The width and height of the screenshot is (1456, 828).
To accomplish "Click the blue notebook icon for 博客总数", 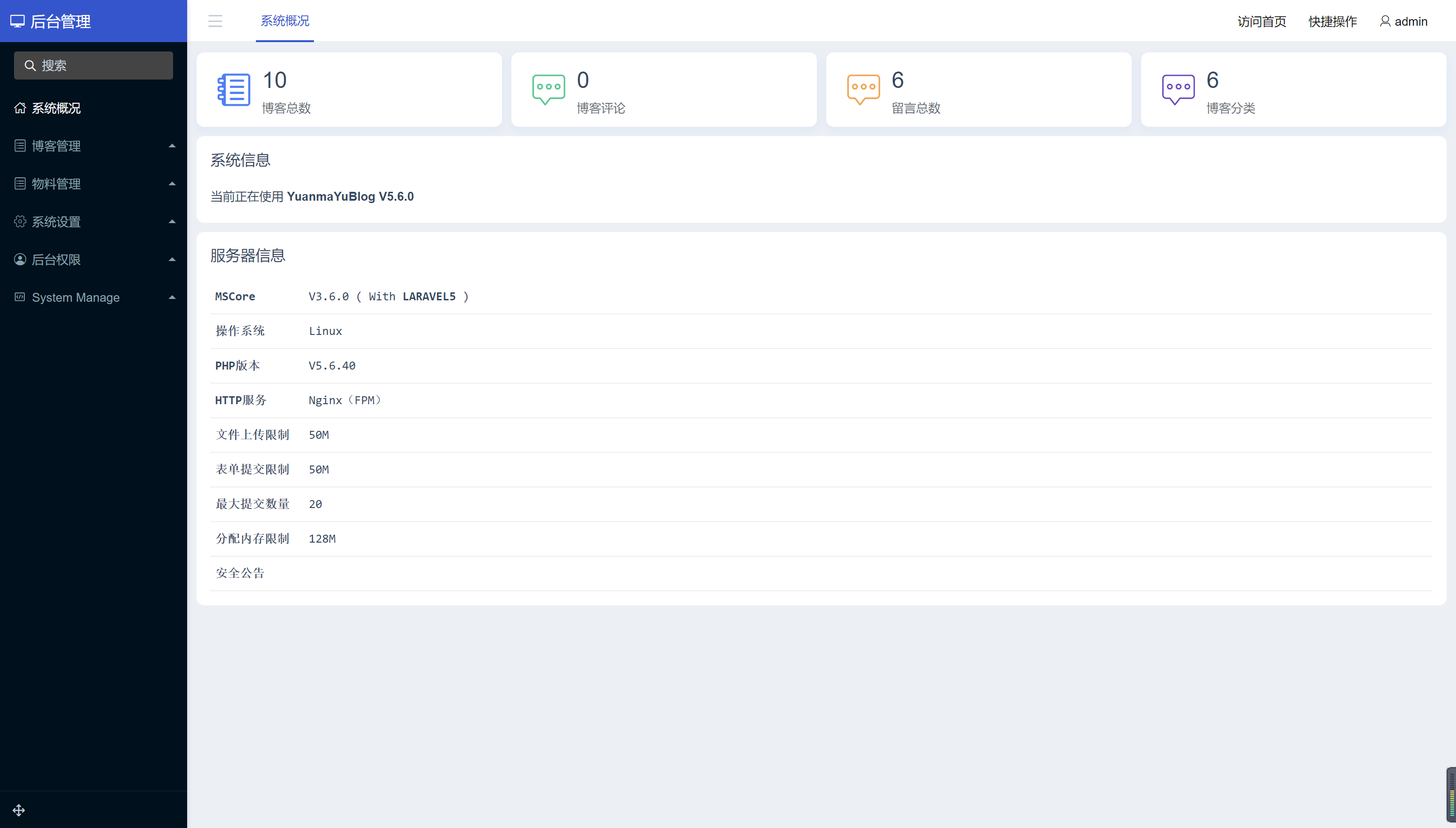I will click(x=234, y=89).
